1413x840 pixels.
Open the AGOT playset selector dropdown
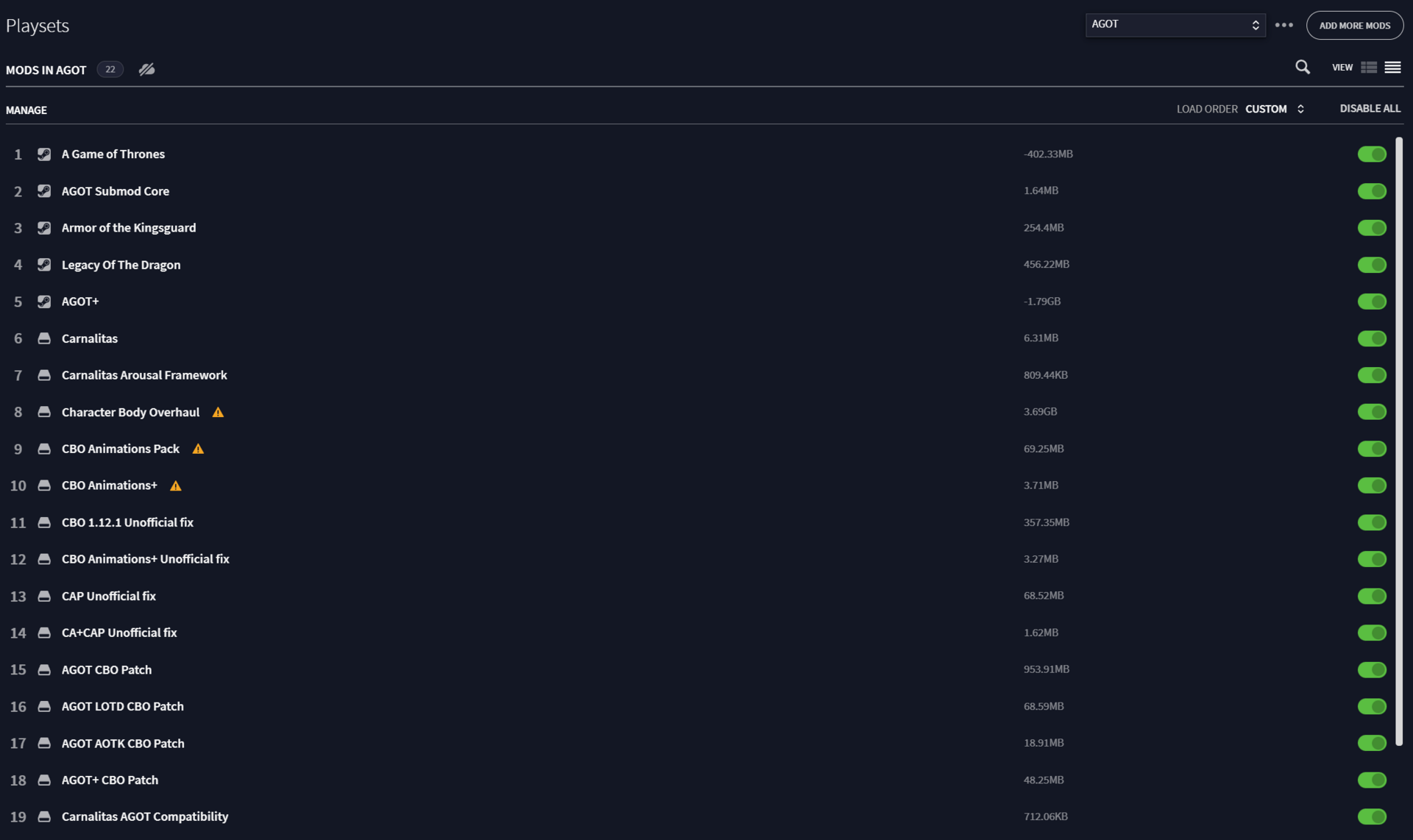(x=1175, y=25)
